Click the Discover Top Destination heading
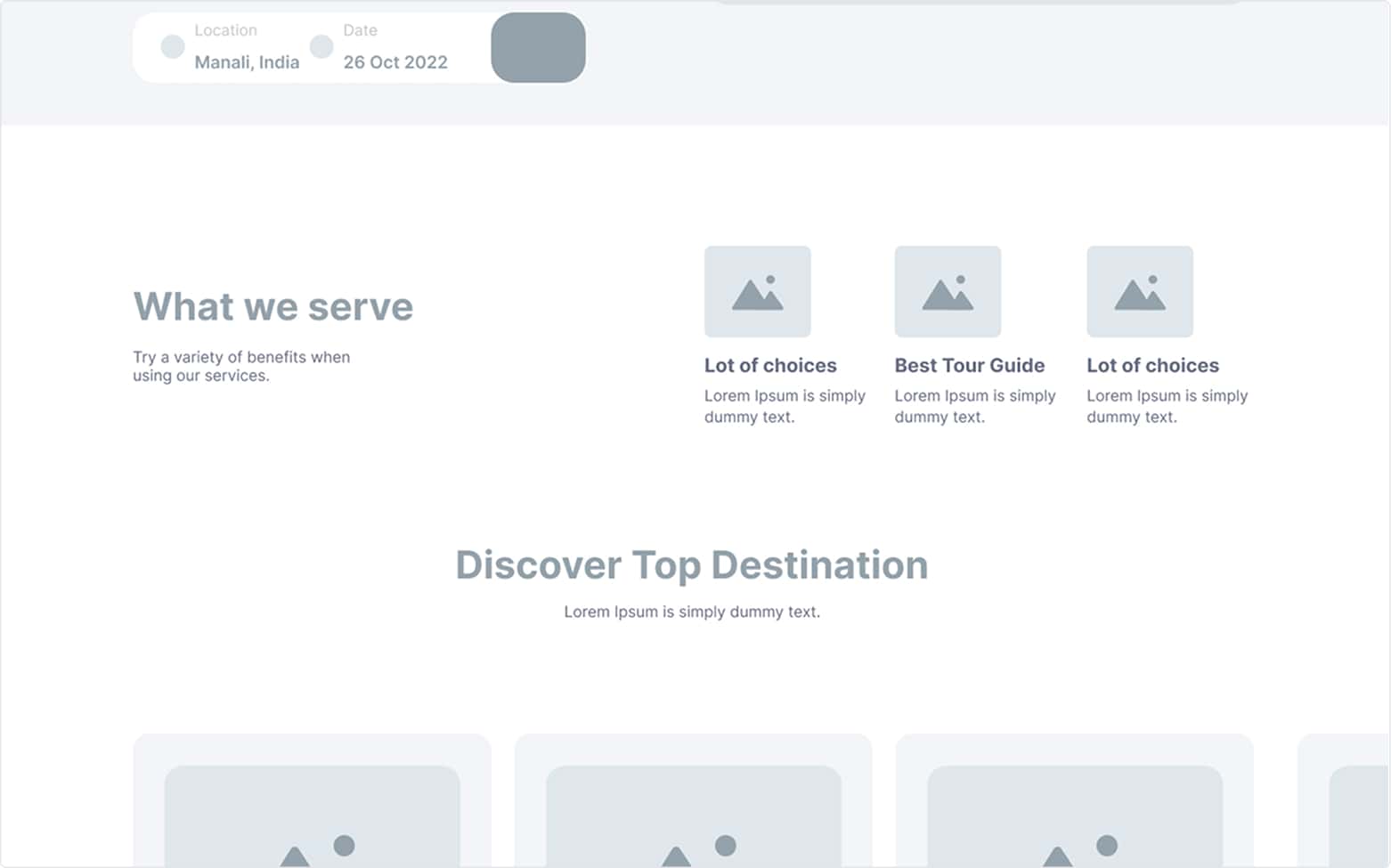Viewport: 1391px width, 868px height. pos(691,564)
